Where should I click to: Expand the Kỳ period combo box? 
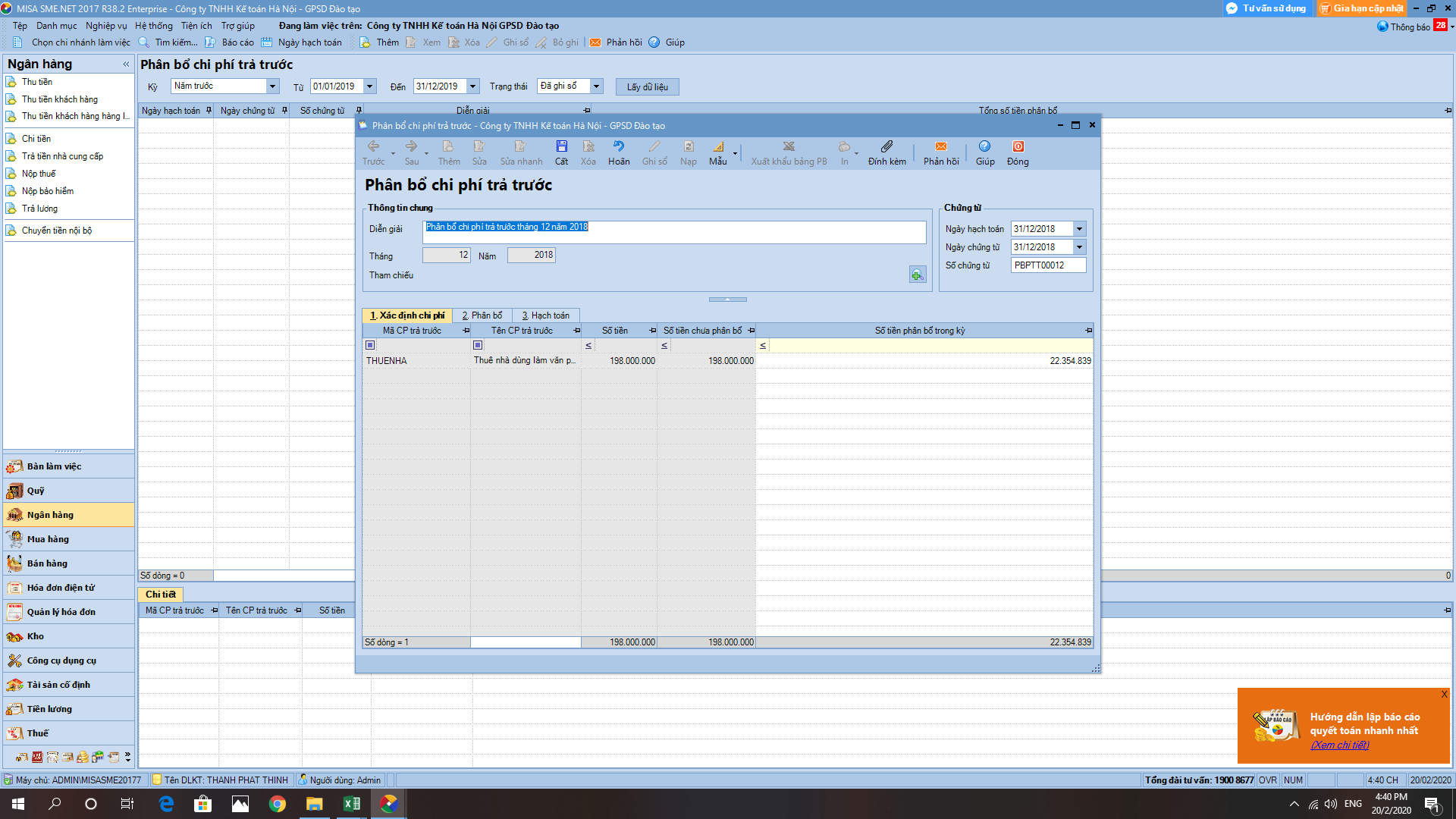click(272, 86)
